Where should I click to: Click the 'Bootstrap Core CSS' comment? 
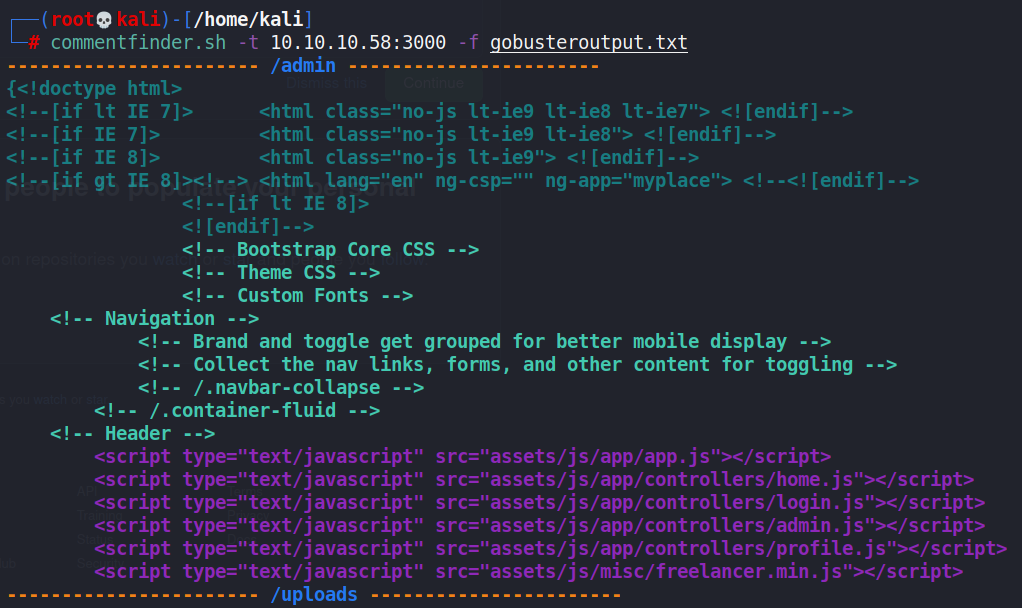(x=330, y=250)
